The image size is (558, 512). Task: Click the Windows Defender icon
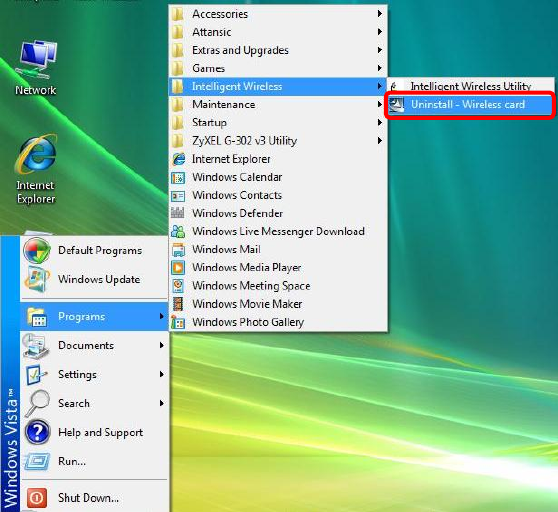tap(178, 213)
